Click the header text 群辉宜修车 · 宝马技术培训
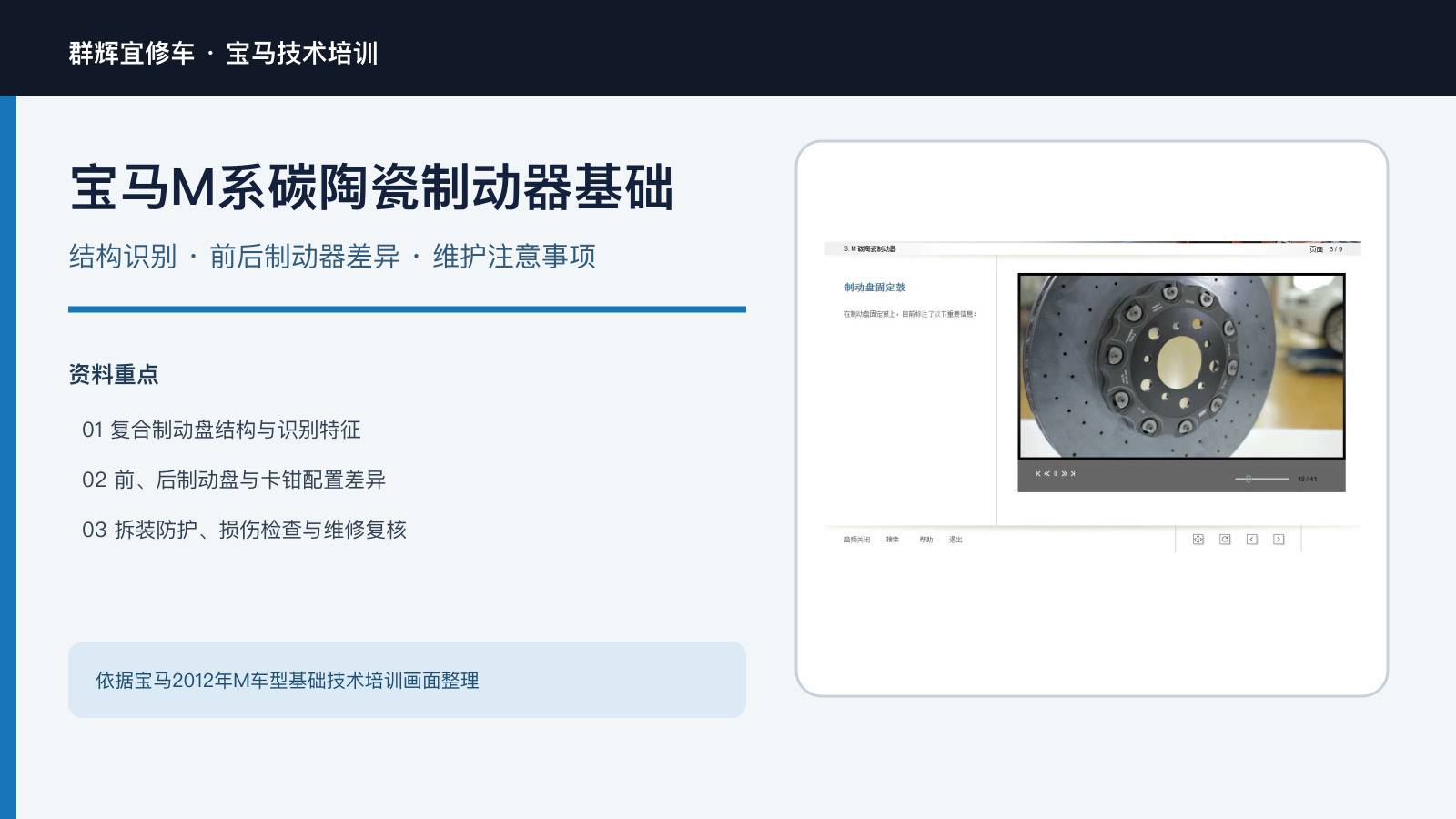The width and height of the screenshot is (1456, 819). 223,53
